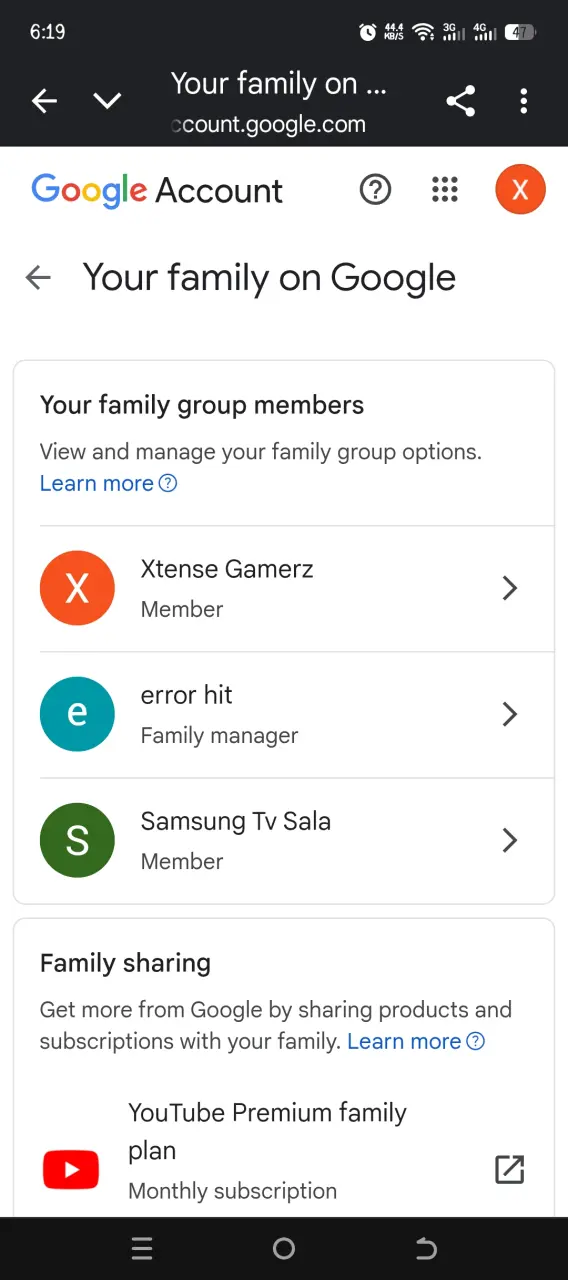This screenshot has height=1280, width=568.
Task: Tap the orange X profile avatar in the header
Action: 520,189
